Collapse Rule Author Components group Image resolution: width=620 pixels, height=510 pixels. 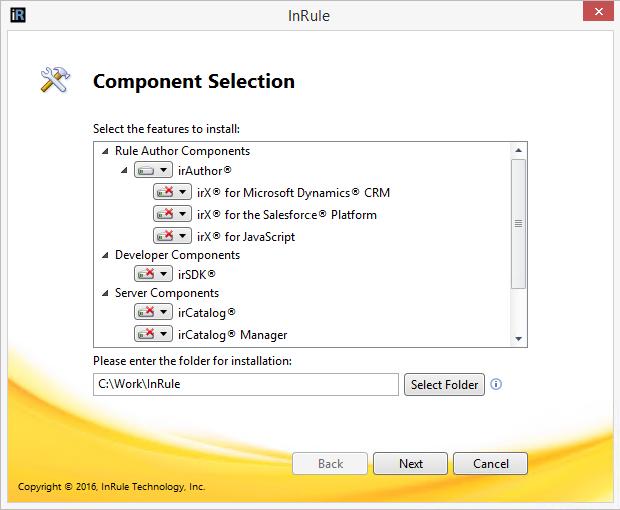(x=105, y=151)
